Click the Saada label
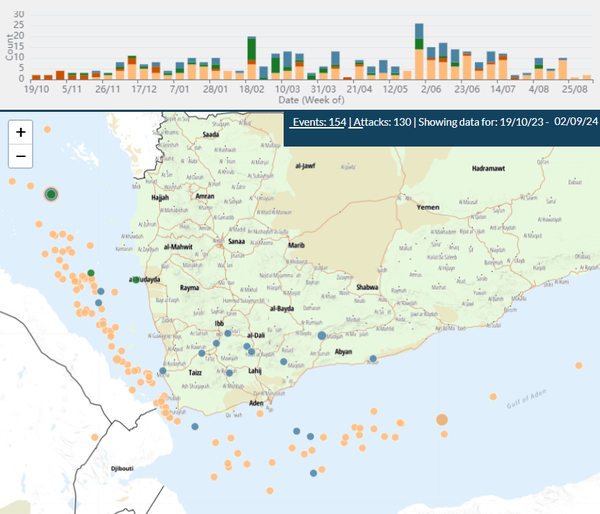600x514 pixels. (211, 134)
